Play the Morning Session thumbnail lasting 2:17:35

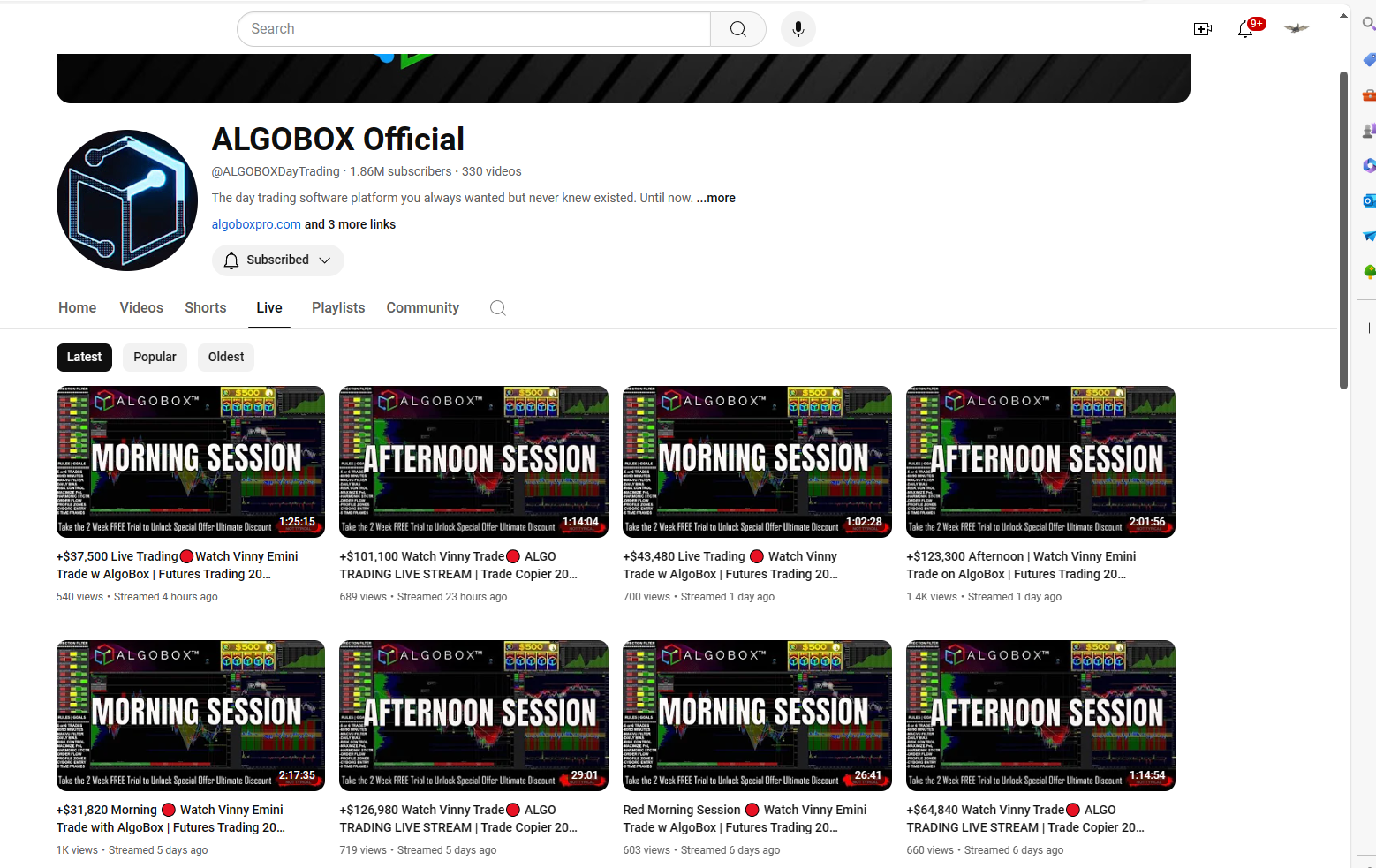[191, 715]
